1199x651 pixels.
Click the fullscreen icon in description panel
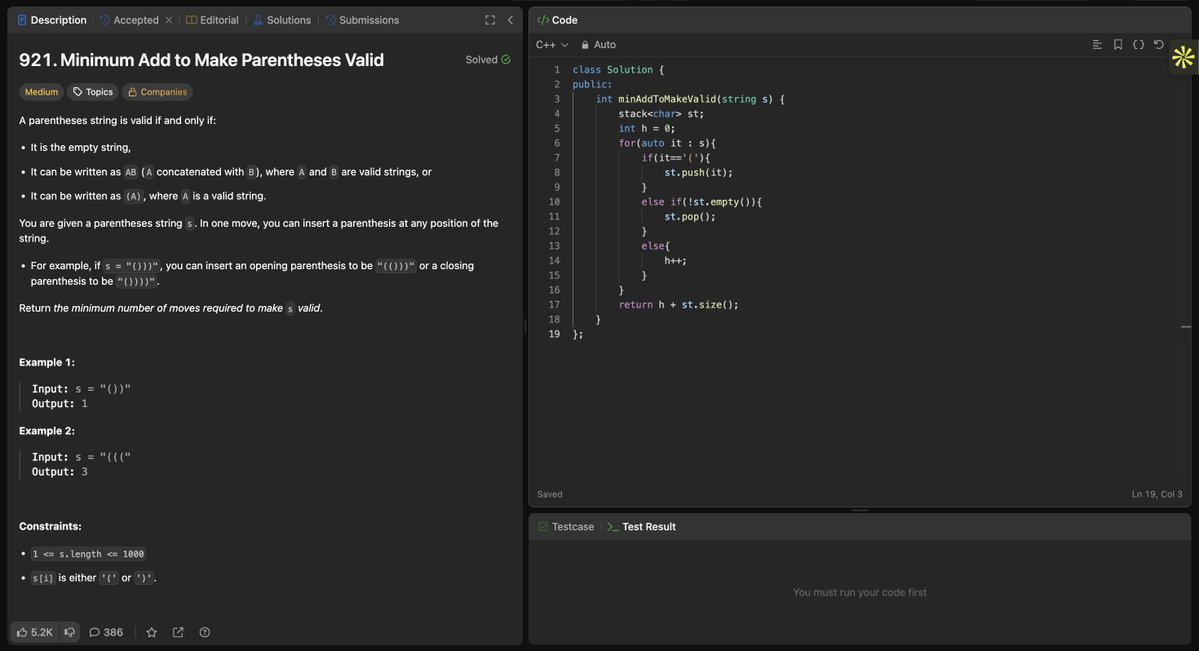point(490,20)
